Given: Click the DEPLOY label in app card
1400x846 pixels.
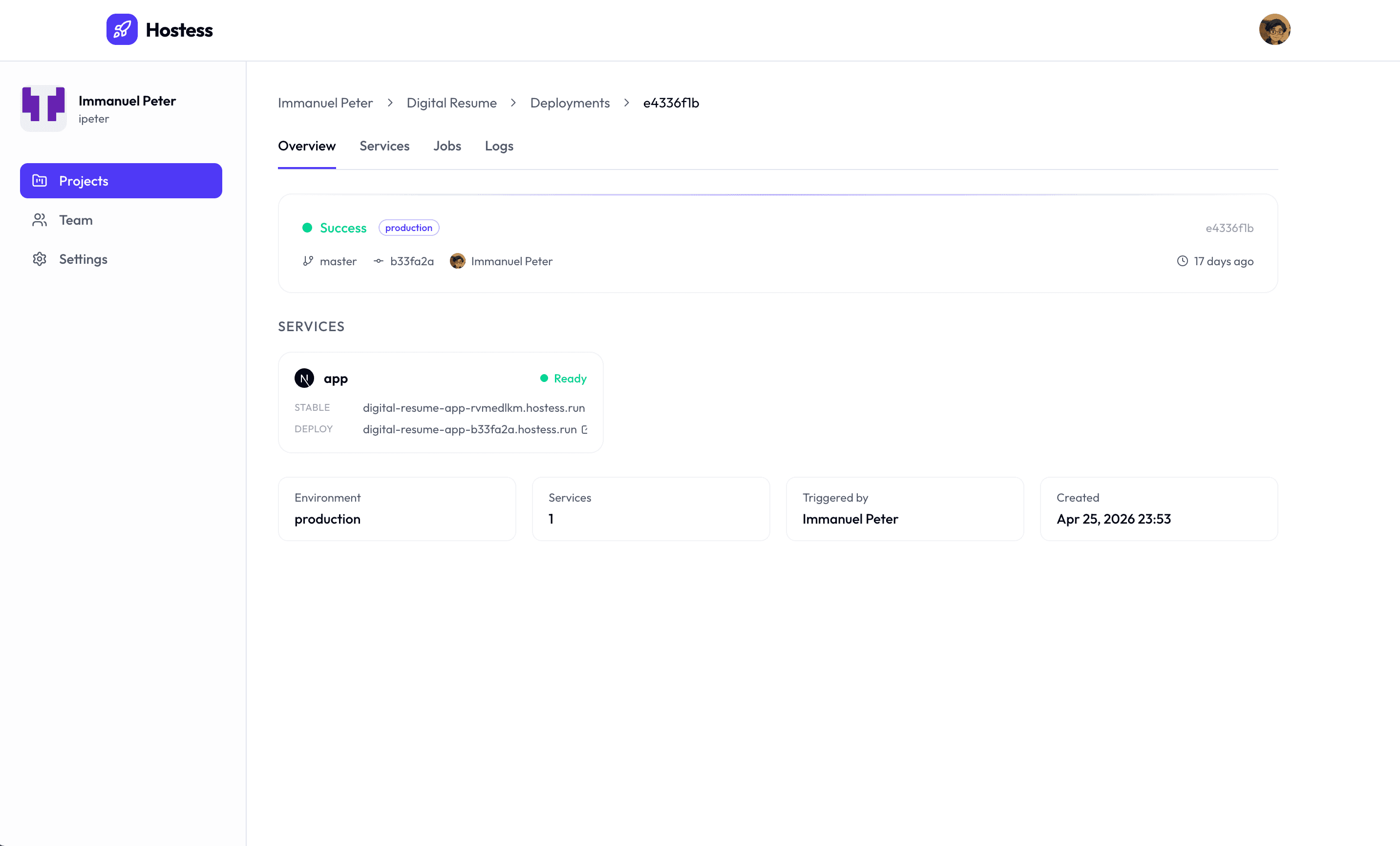Looking at the screenshot, I should pyautogui.click(x=314, y=429).
